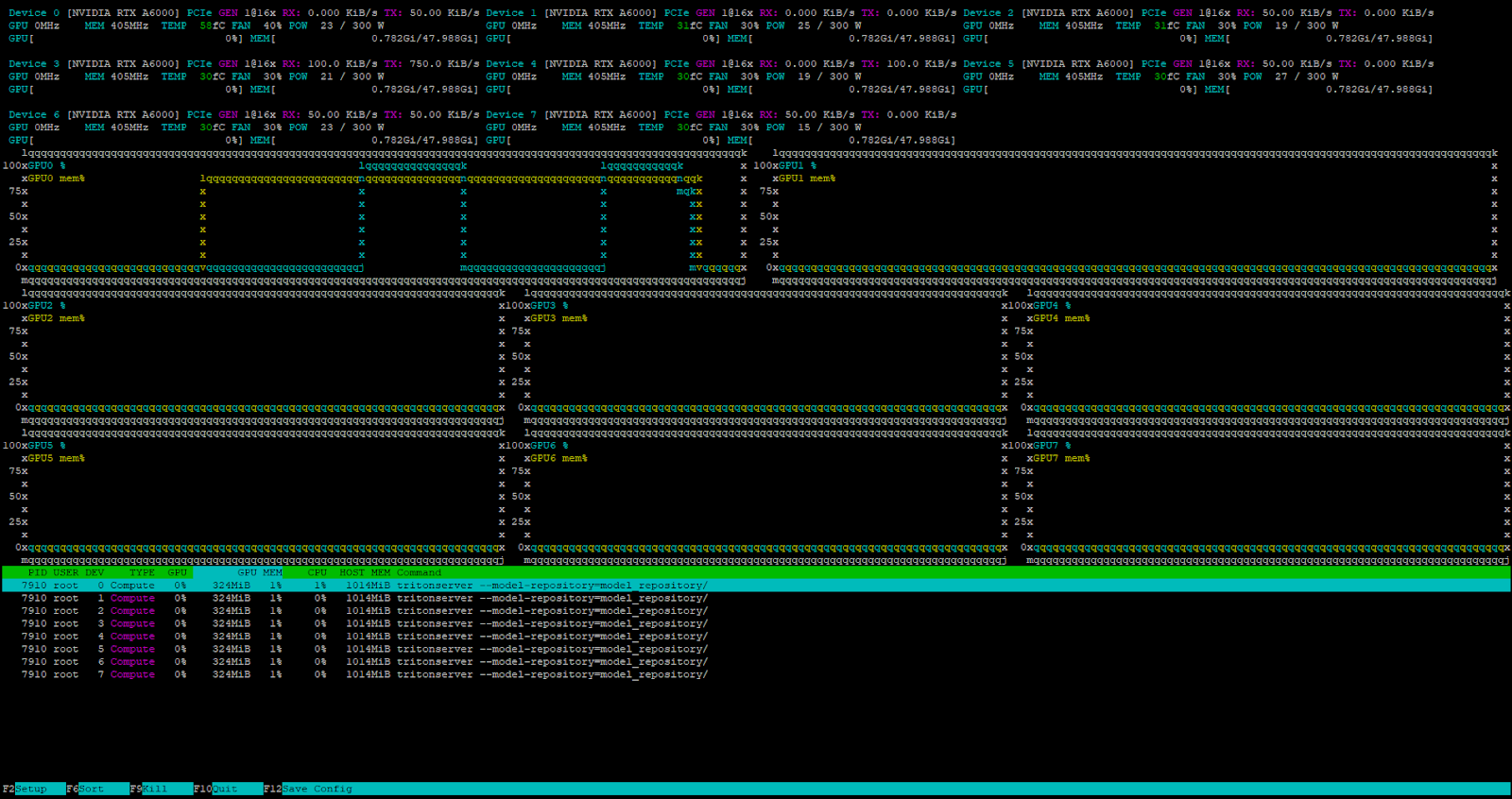Click Device 0's memory value 0.782Gi/47.988Gi
Screen dimensions: 1512x799
point(423,39)
